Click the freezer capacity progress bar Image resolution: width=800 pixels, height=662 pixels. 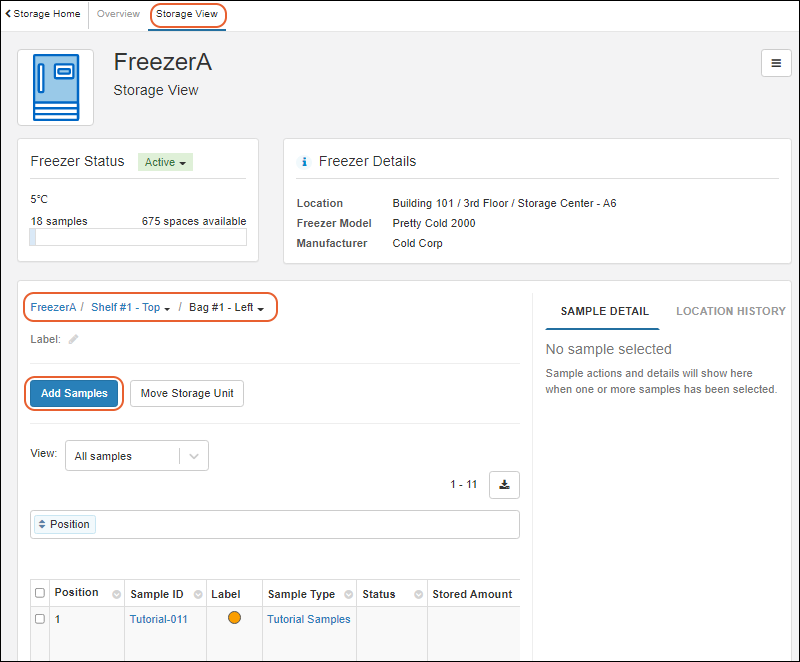[138, 237]
